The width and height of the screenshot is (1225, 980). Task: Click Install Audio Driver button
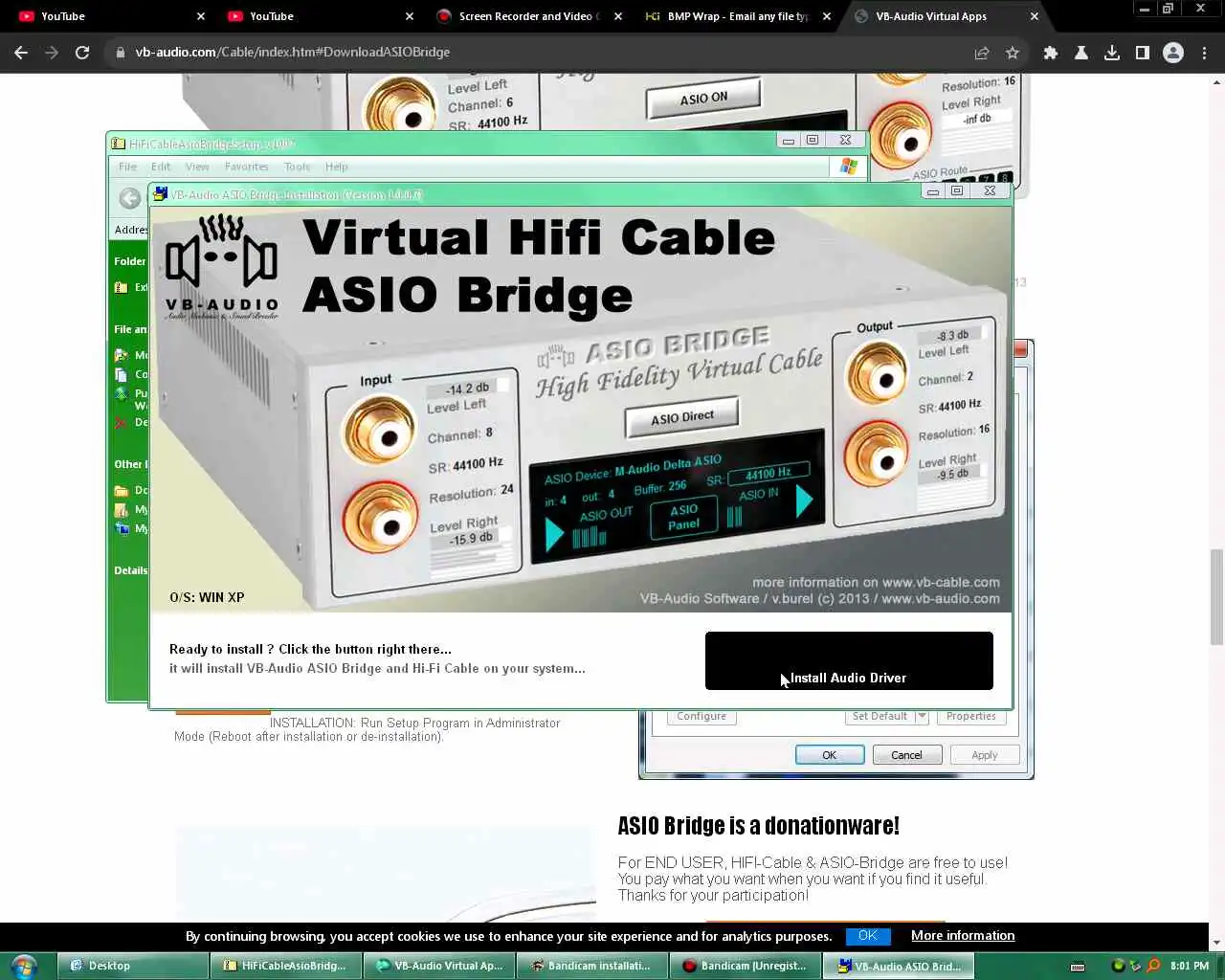point(849,660)
